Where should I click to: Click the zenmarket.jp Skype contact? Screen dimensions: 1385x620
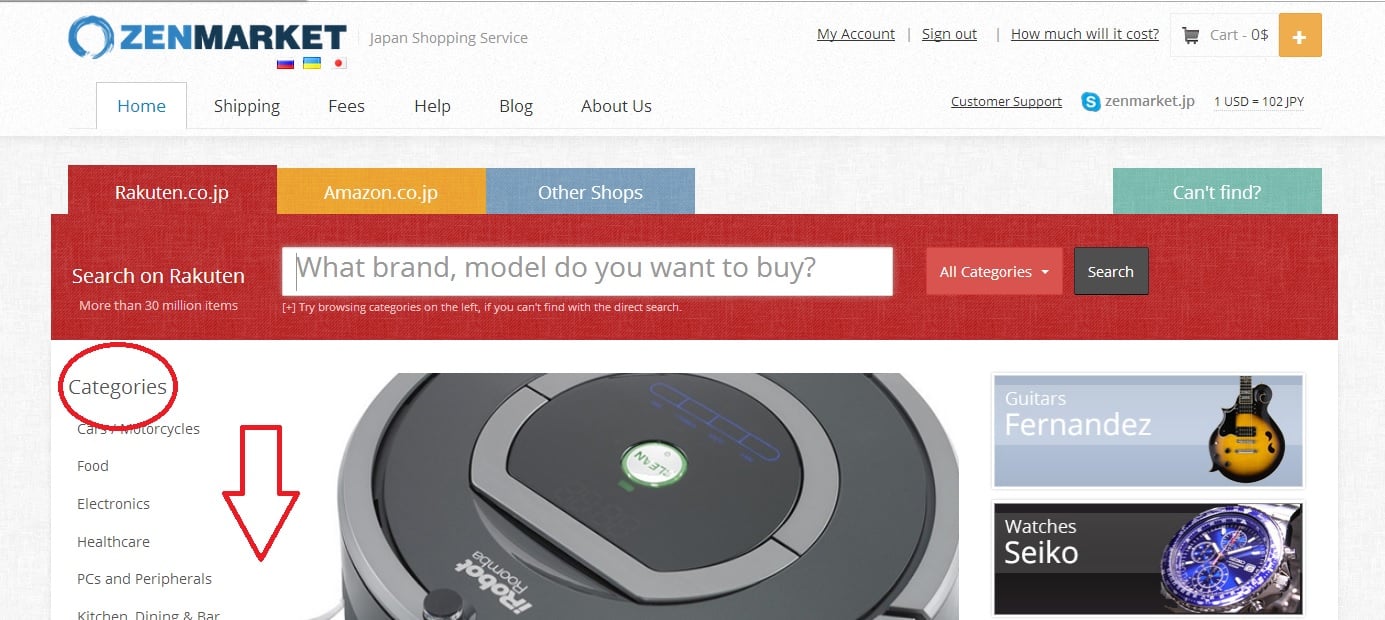(1150, 101)
